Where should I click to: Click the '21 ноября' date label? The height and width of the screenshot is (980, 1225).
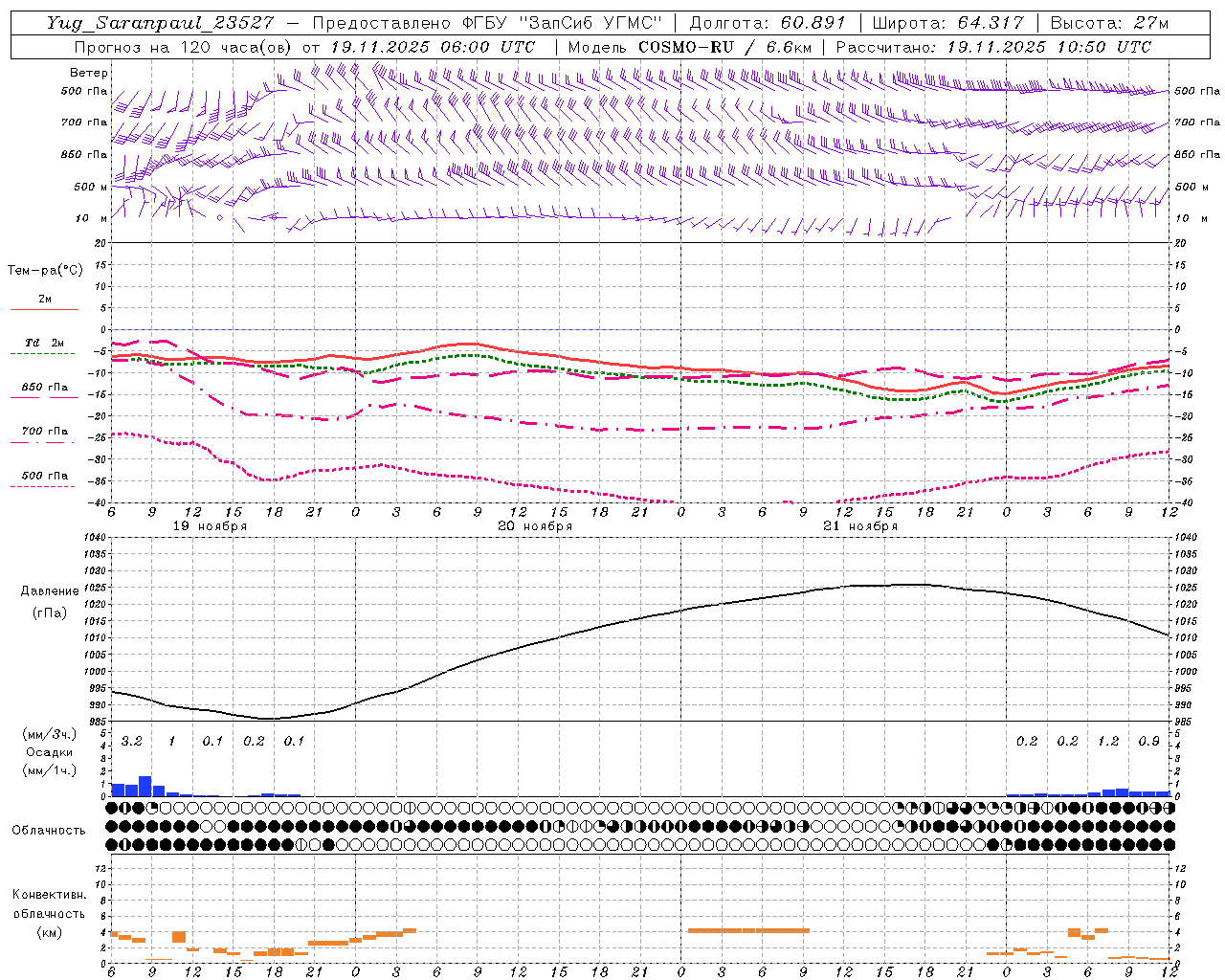pyautogui.click(x=860, y=526)
